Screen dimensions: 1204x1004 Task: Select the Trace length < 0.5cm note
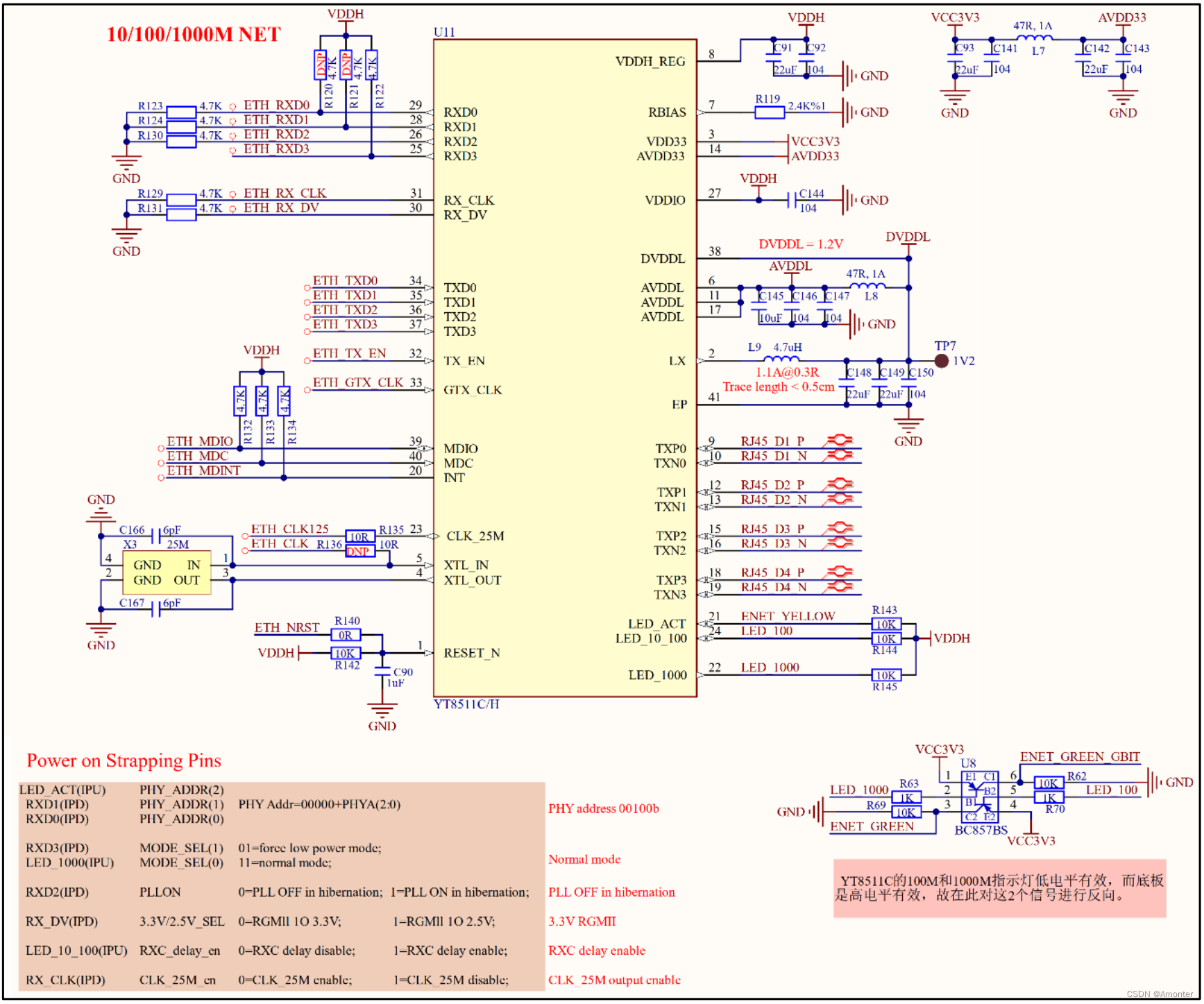[x=778, y=387]
